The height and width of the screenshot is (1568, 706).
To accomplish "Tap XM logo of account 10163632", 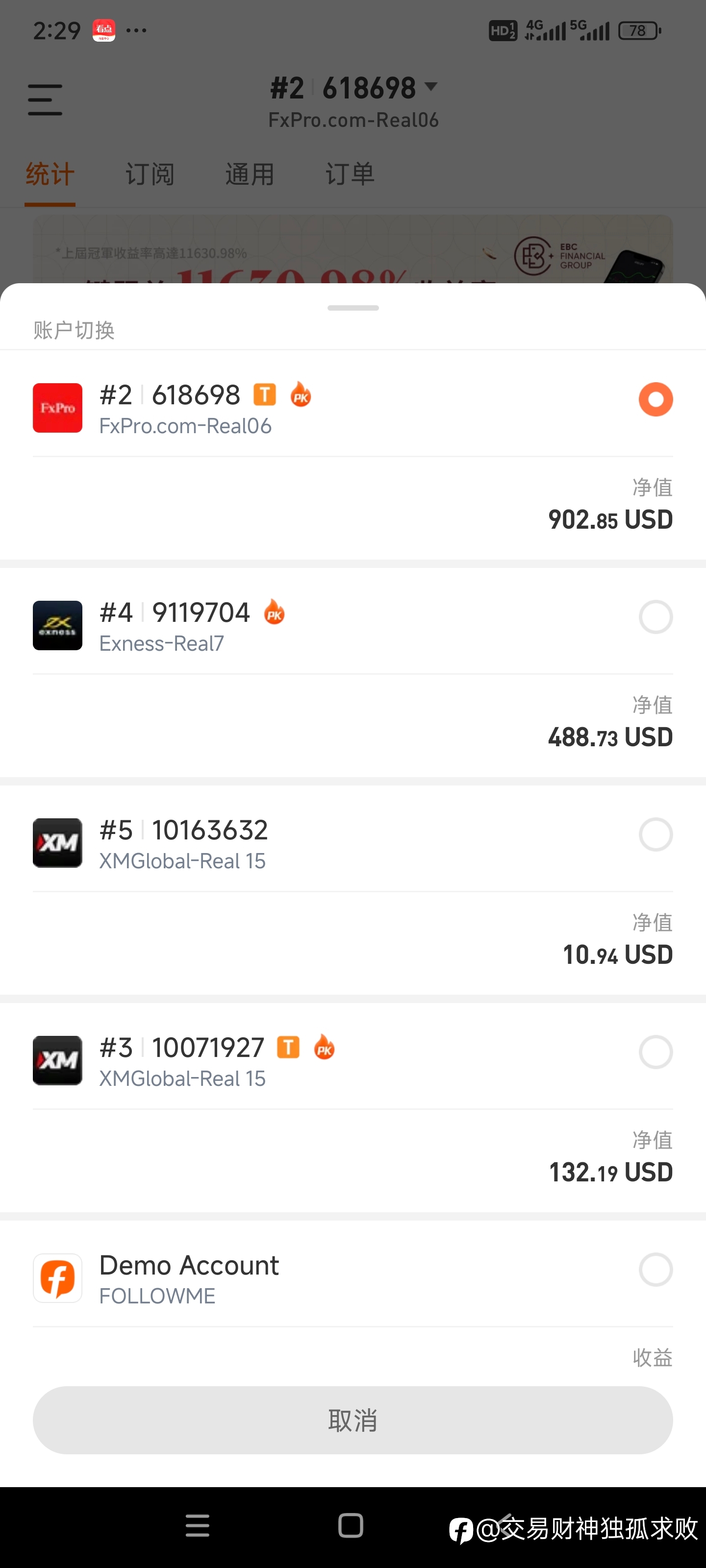I will click(57, 843).
